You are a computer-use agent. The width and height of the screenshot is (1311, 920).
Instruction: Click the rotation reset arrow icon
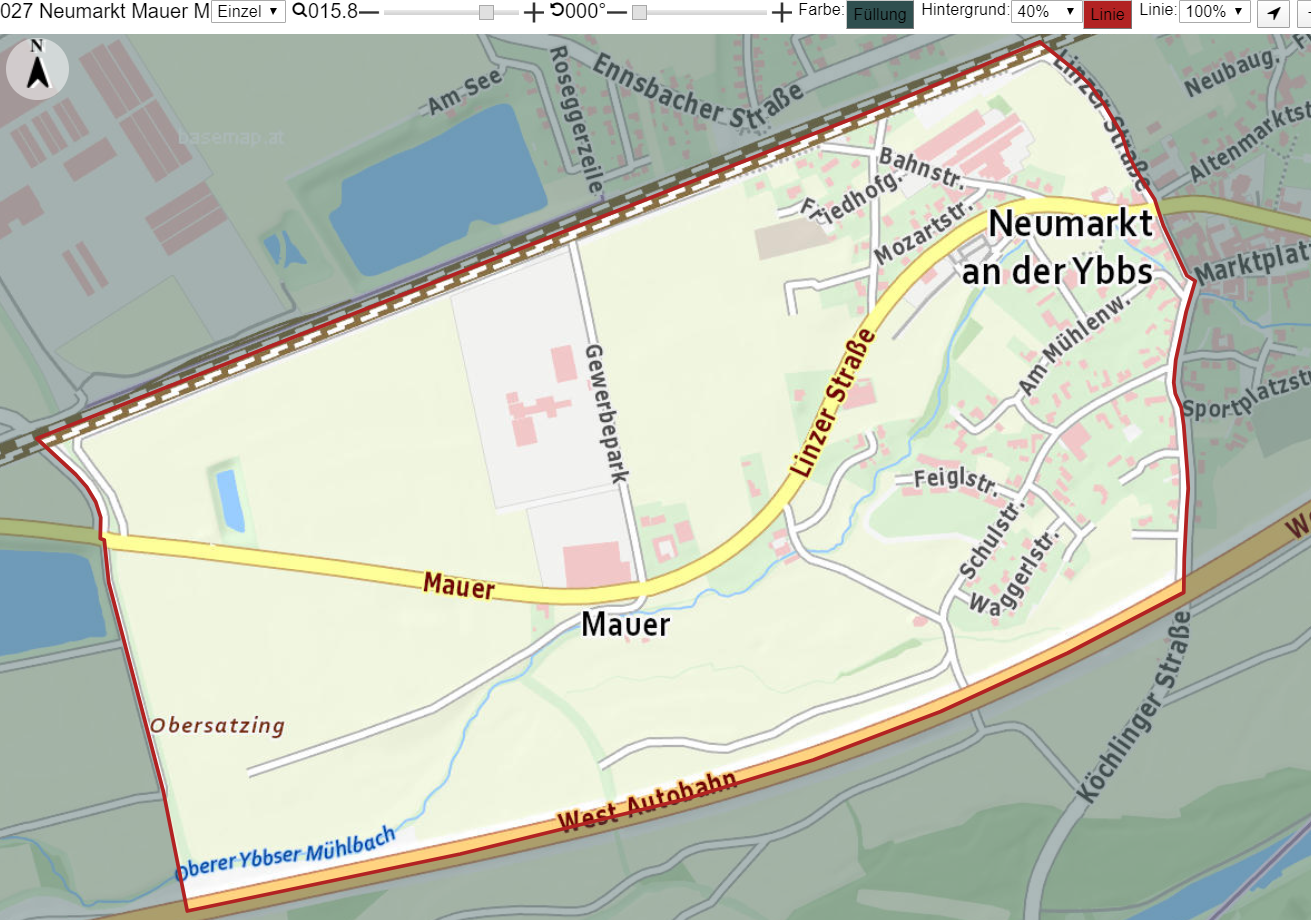557,11
